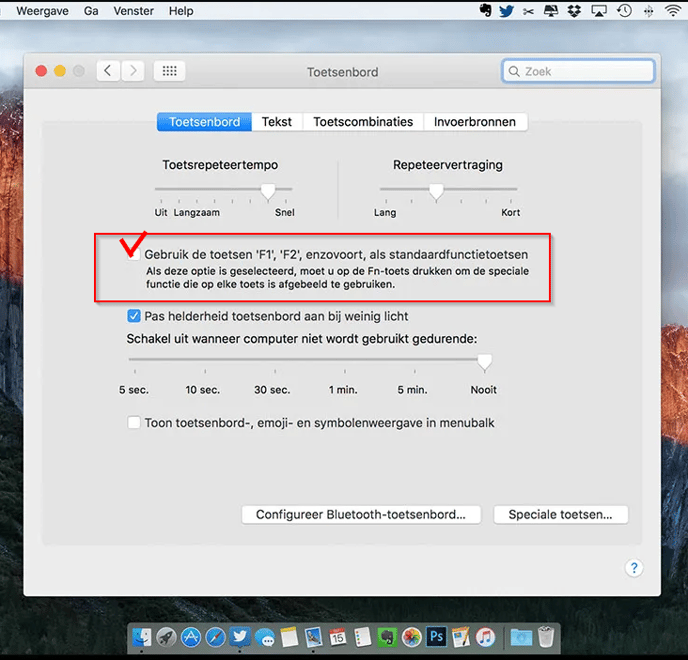Screen dimensions: 688x660
Task: Open Twitter app in the Dock
Action: tap(240, 637)
